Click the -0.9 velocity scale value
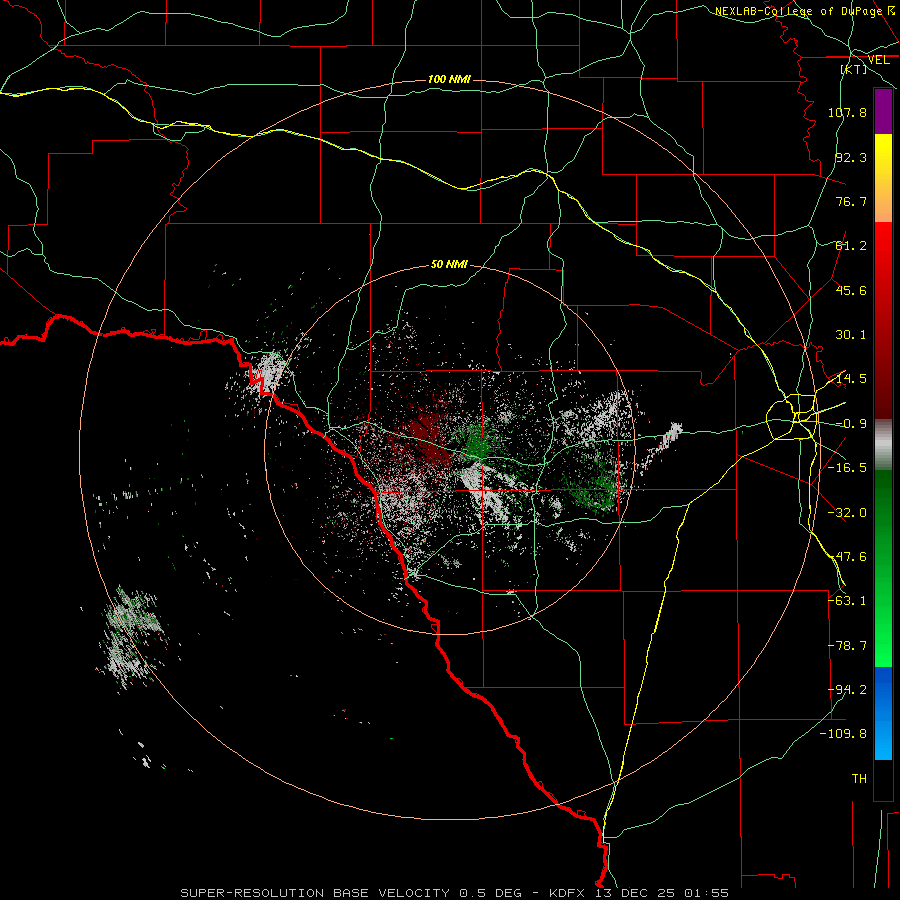Viewport: 900px width, 900px height. point(851,424)
